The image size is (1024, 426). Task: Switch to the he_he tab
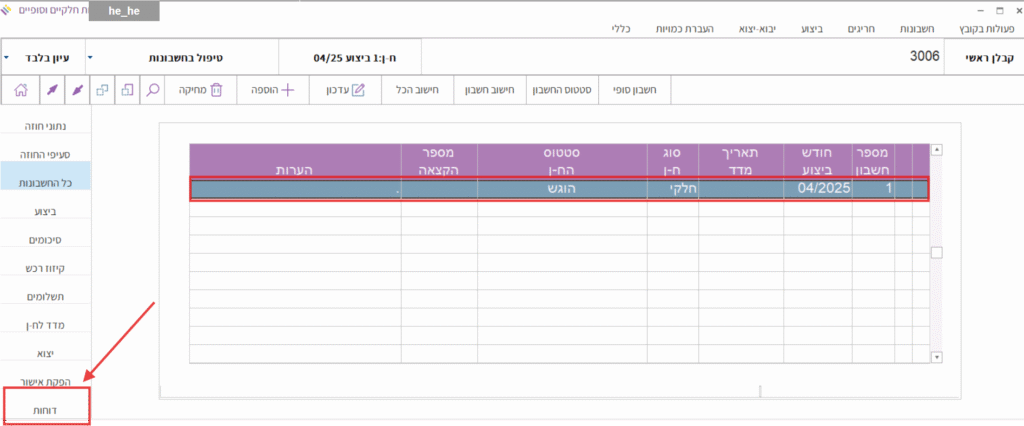coord(123,12)
